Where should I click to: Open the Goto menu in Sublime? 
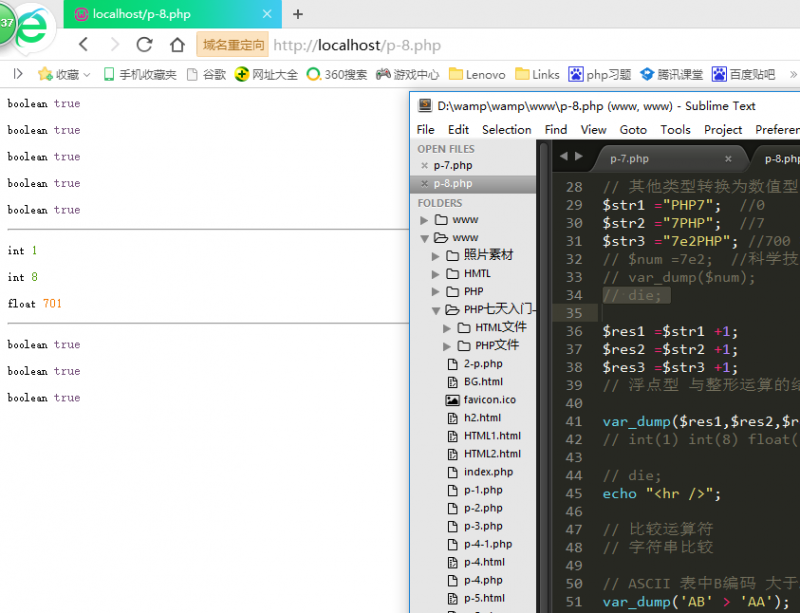(633, 129)
